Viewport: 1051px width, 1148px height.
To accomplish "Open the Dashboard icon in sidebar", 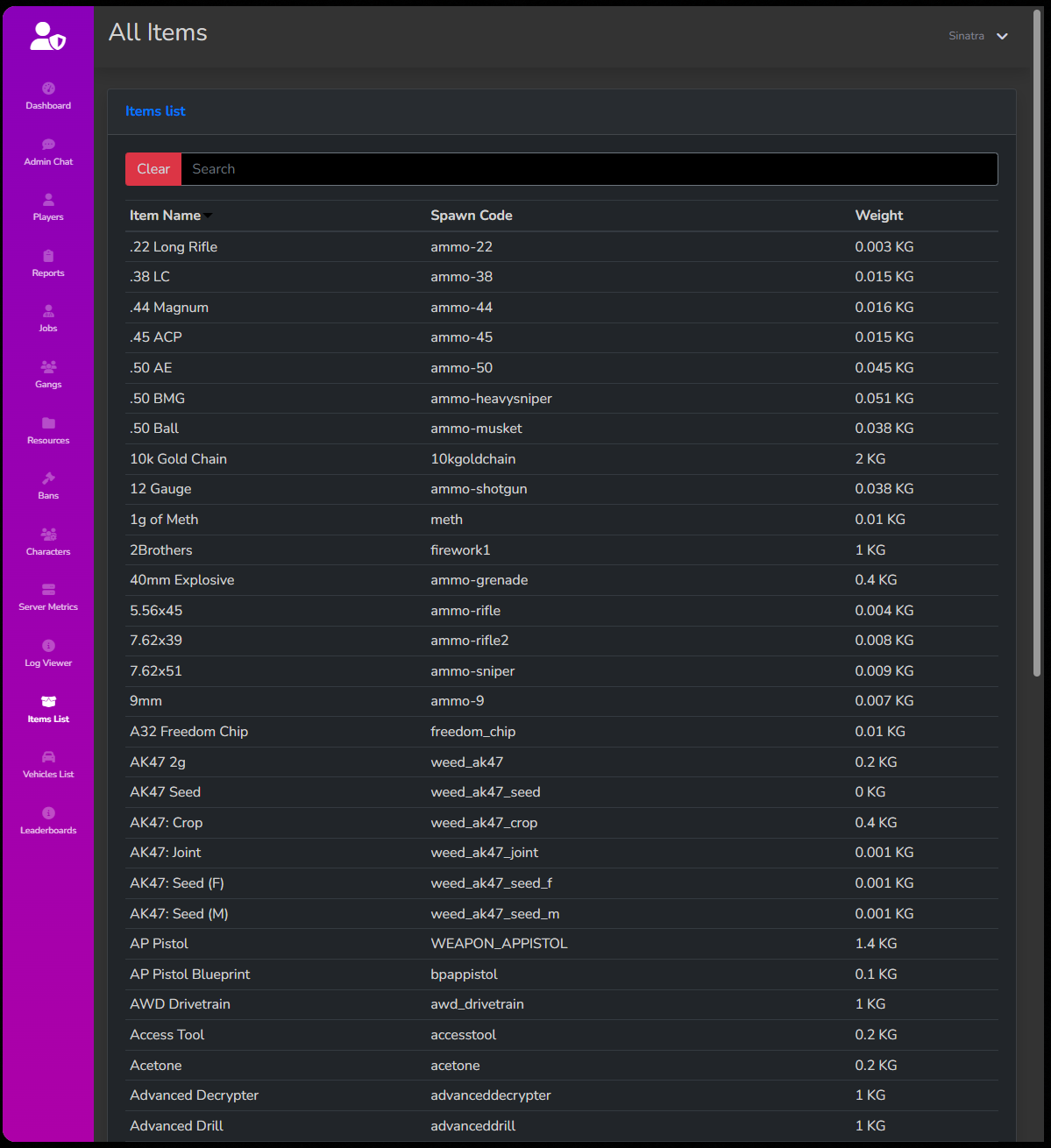I will 48,89.
